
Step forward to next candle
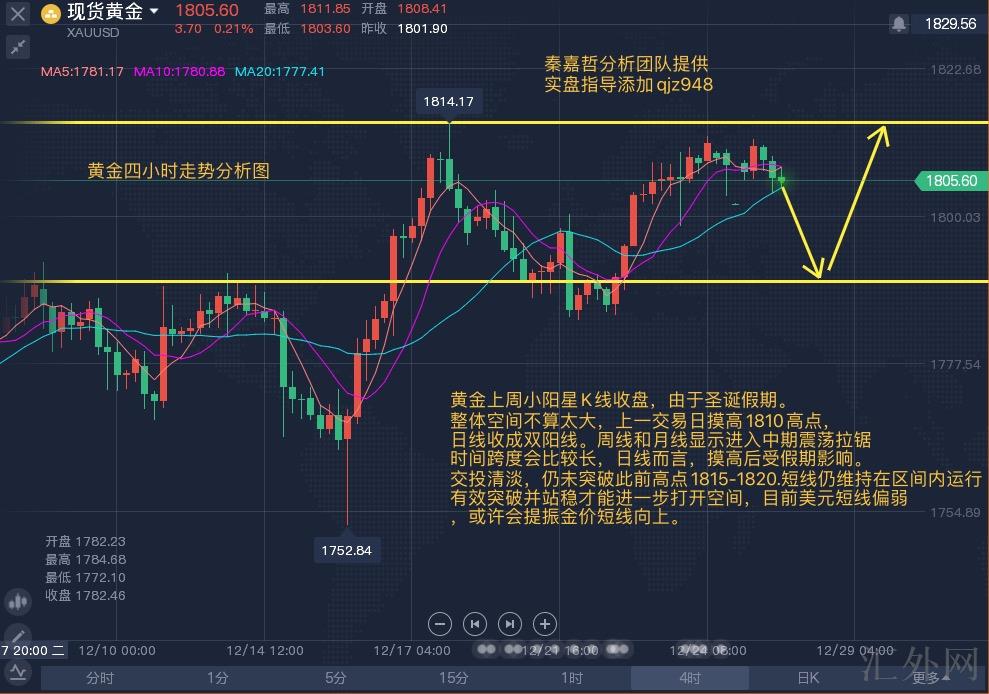(x=510, y=624)
